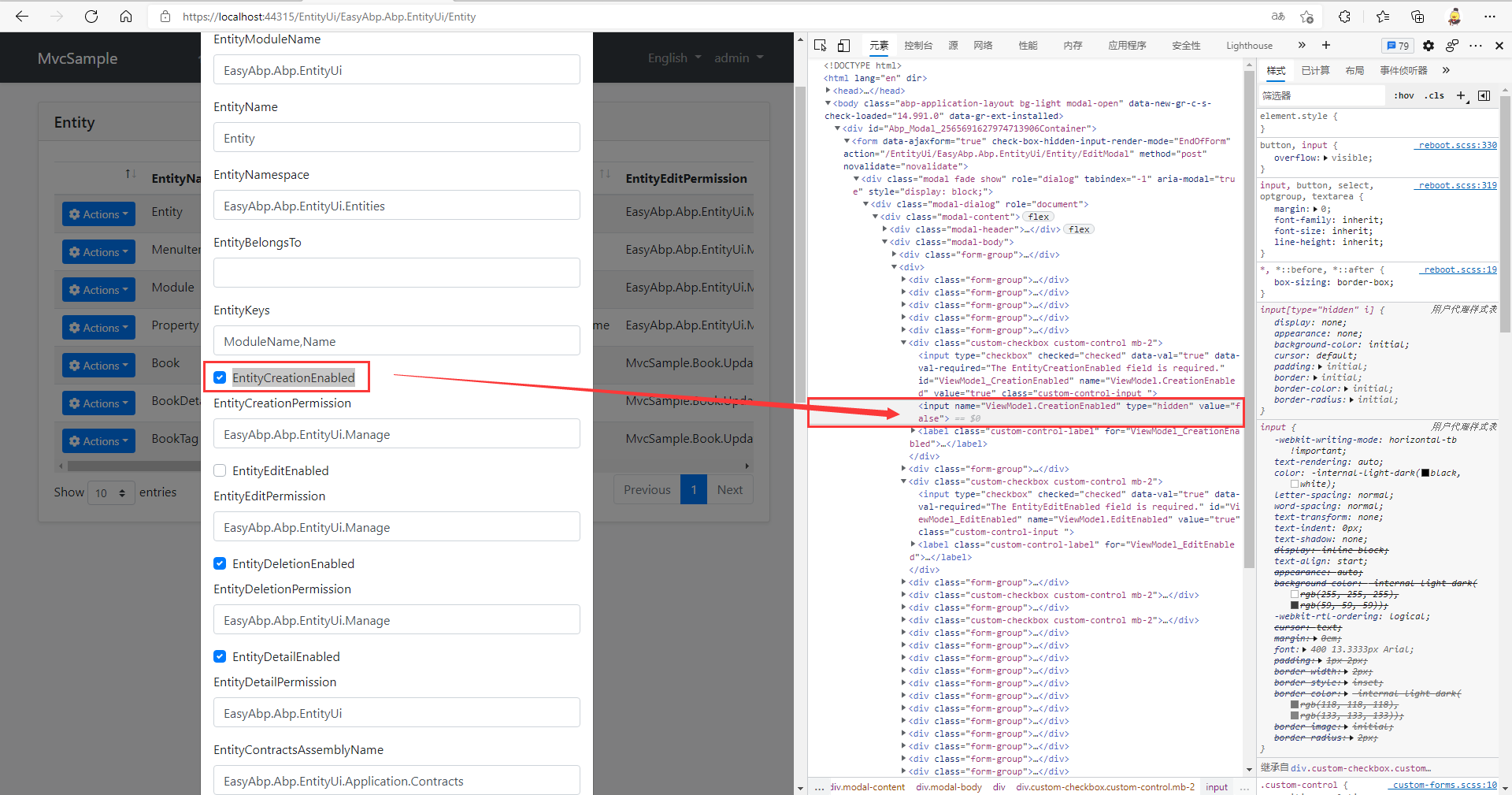Screen dimensions: 1512x795
Task: Open the Actions dropdown for the Book row
Action: (98, 365)
